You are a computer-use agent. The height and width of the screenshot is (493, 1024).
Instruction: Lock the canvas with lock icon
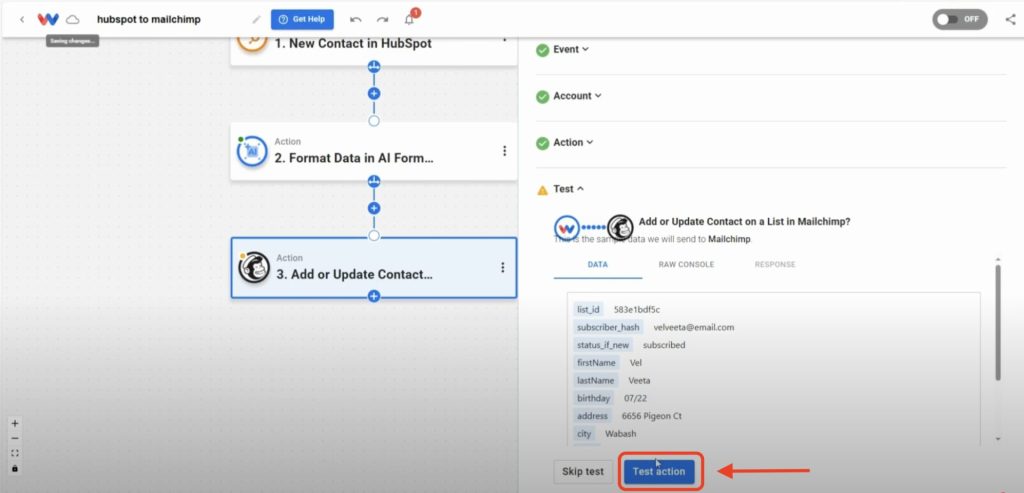click(x=15, y=468)
